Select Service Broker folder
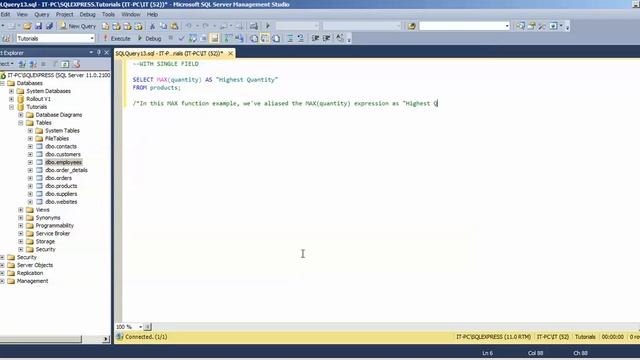 coord(53,233)
